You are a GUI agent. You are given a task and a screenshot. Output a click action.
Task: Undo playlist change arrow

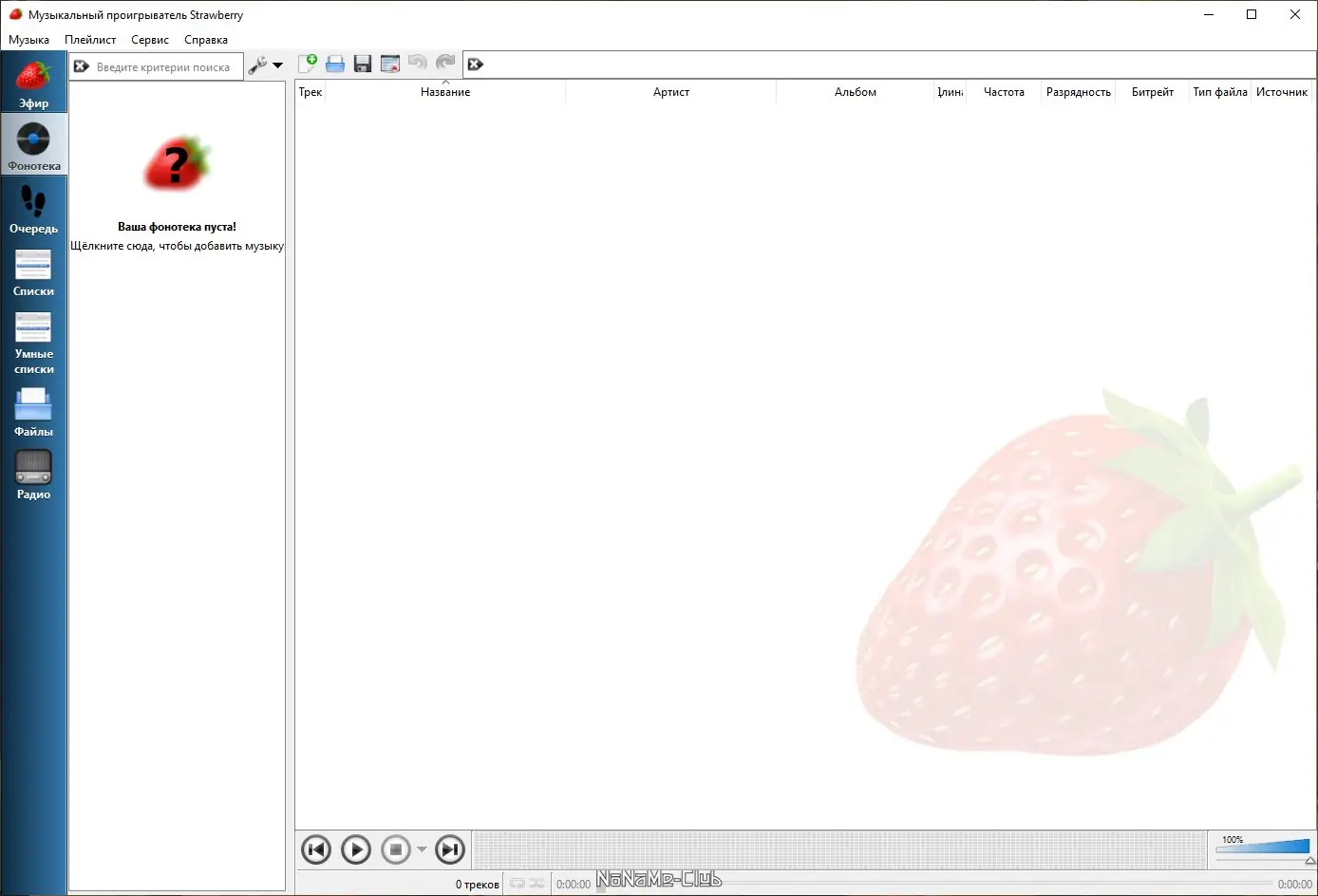tap(418, 64)
